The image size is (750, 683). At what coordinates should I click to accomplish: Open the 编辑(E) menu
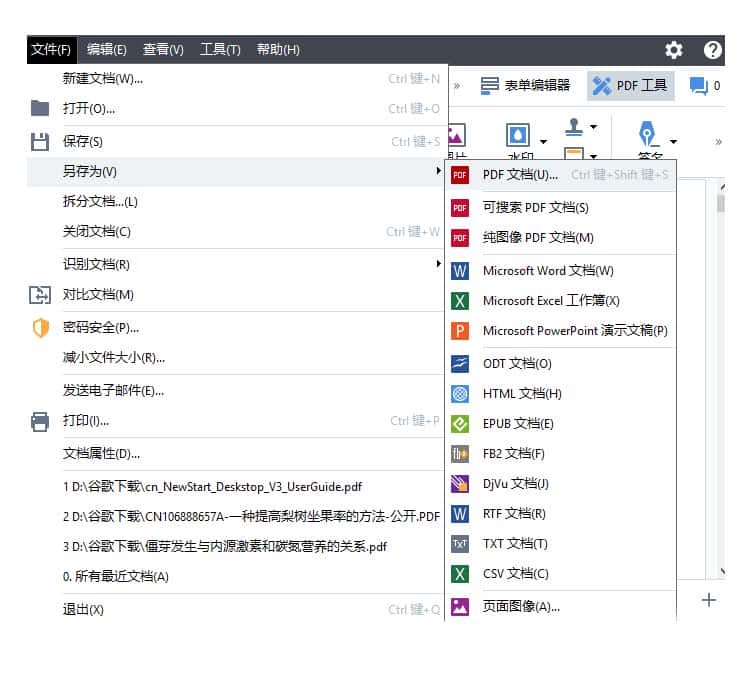tap(106, 49)
